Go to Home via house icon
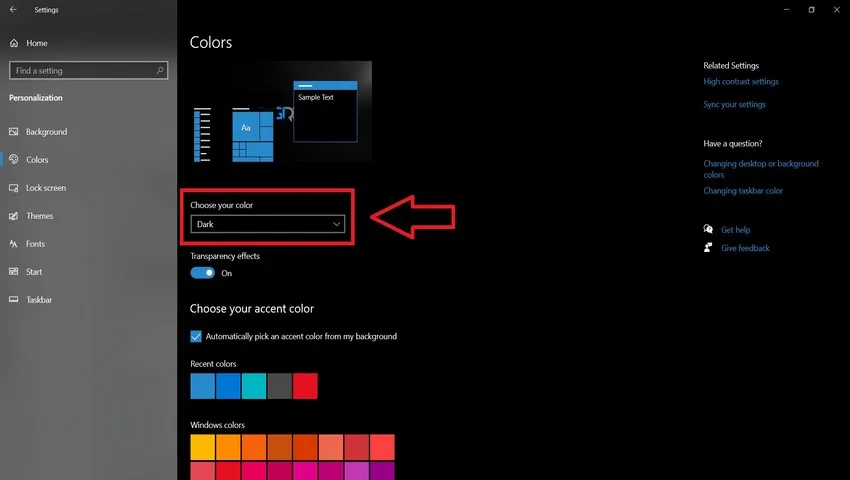The height and width of the screenshot is (480, 850). (x=14, y=43)
